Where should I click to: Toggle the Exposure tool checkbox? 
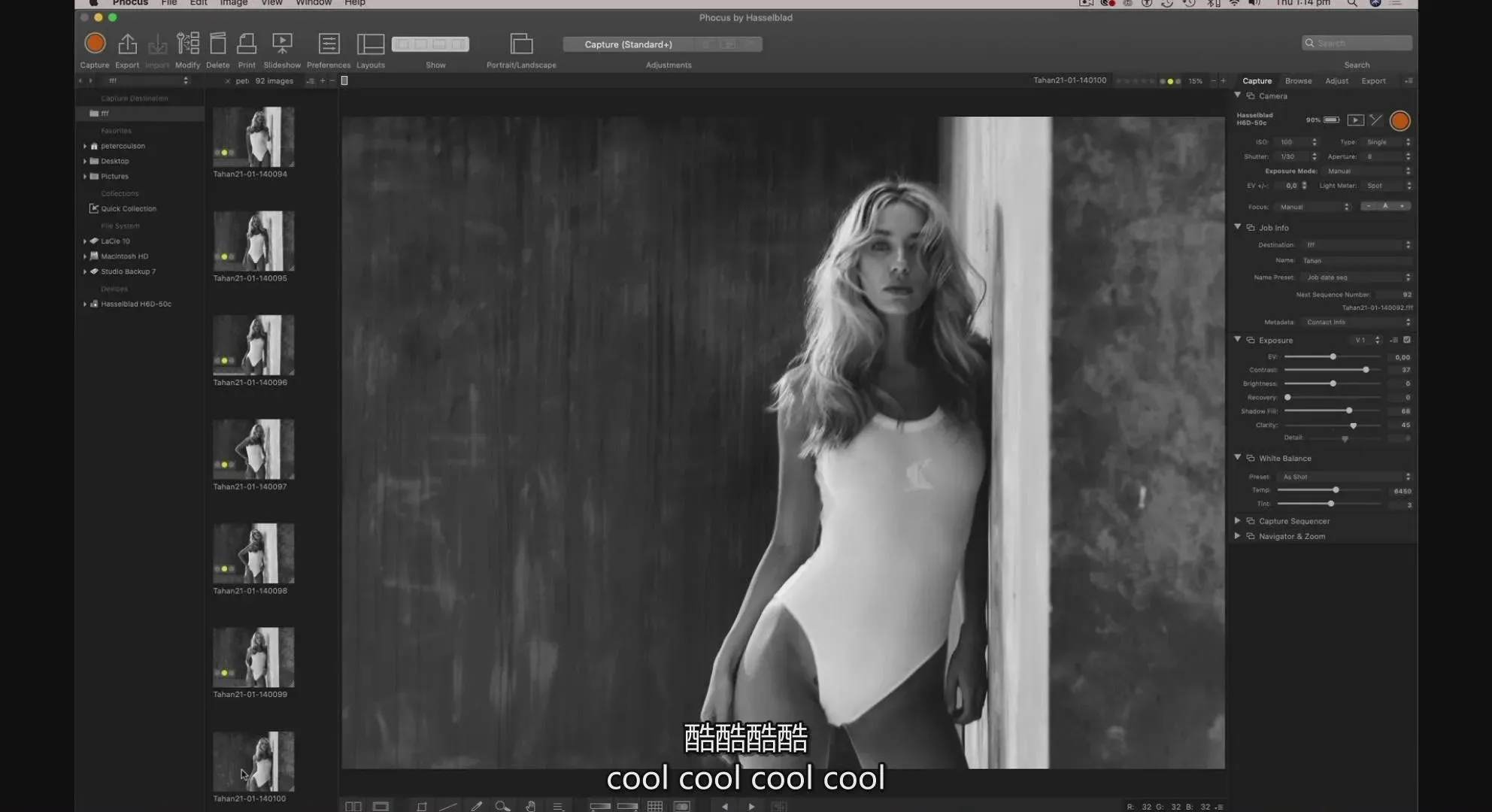pyautogui.click(x=1407, y=340)
